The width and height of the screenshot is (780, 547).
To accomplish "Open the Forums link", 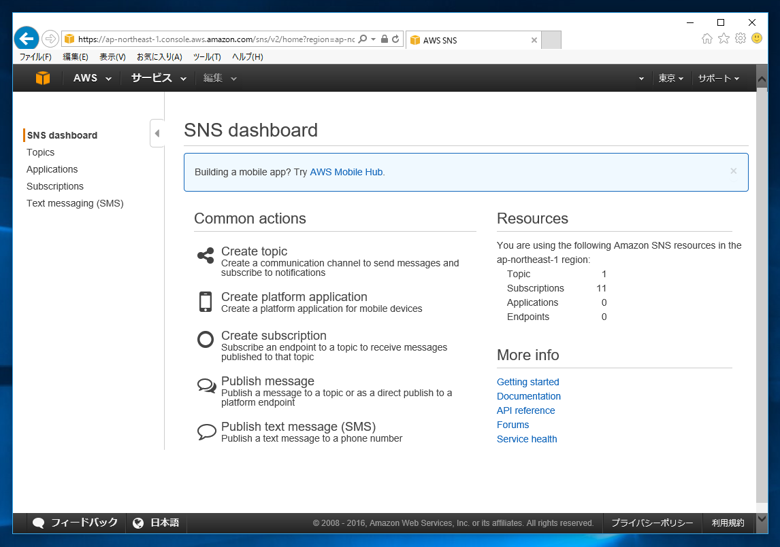I will [512, 425].
